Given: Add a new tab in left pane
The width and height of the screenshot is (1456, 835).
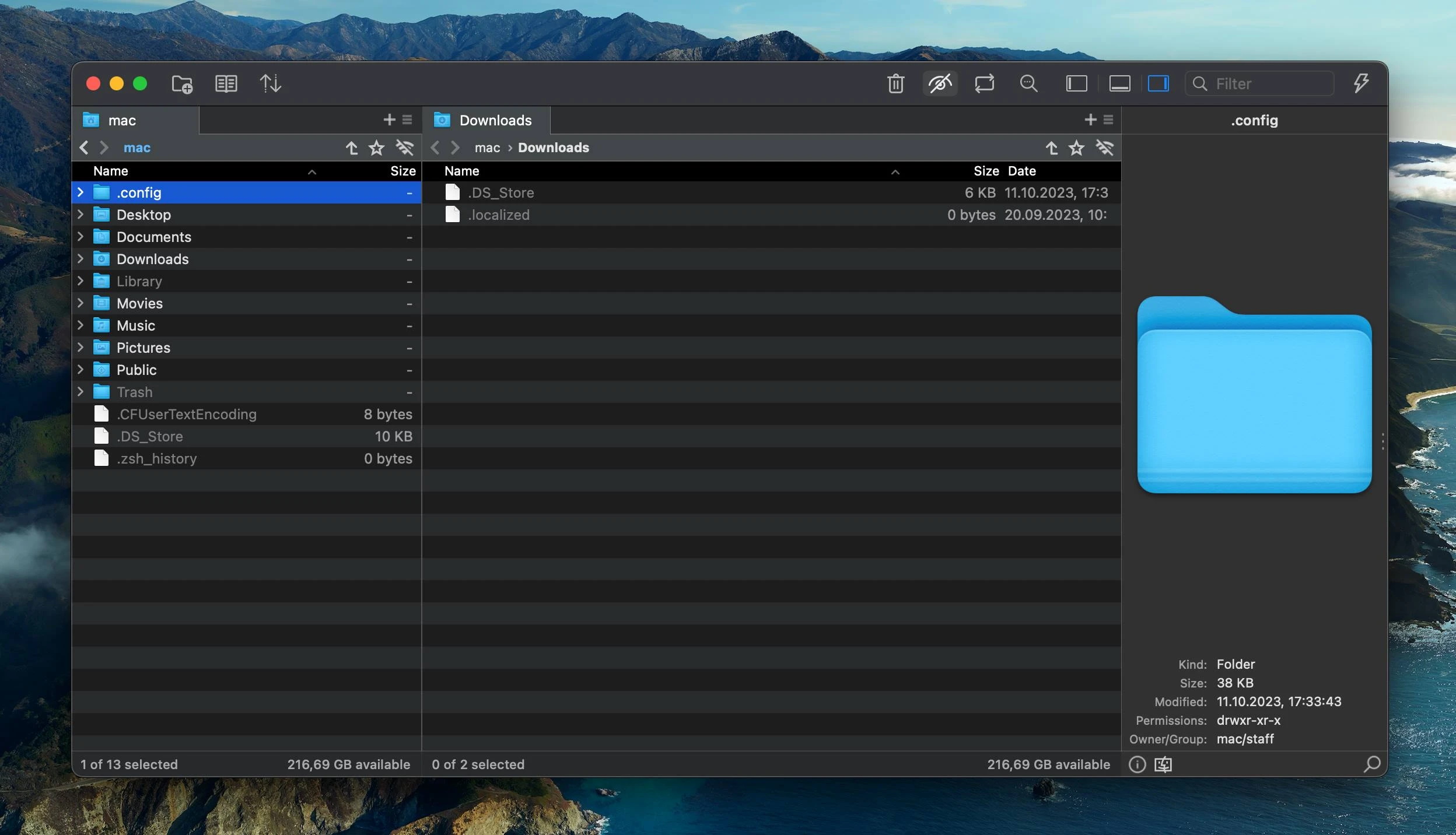Looking at the screenshot, I should [389, 120].
